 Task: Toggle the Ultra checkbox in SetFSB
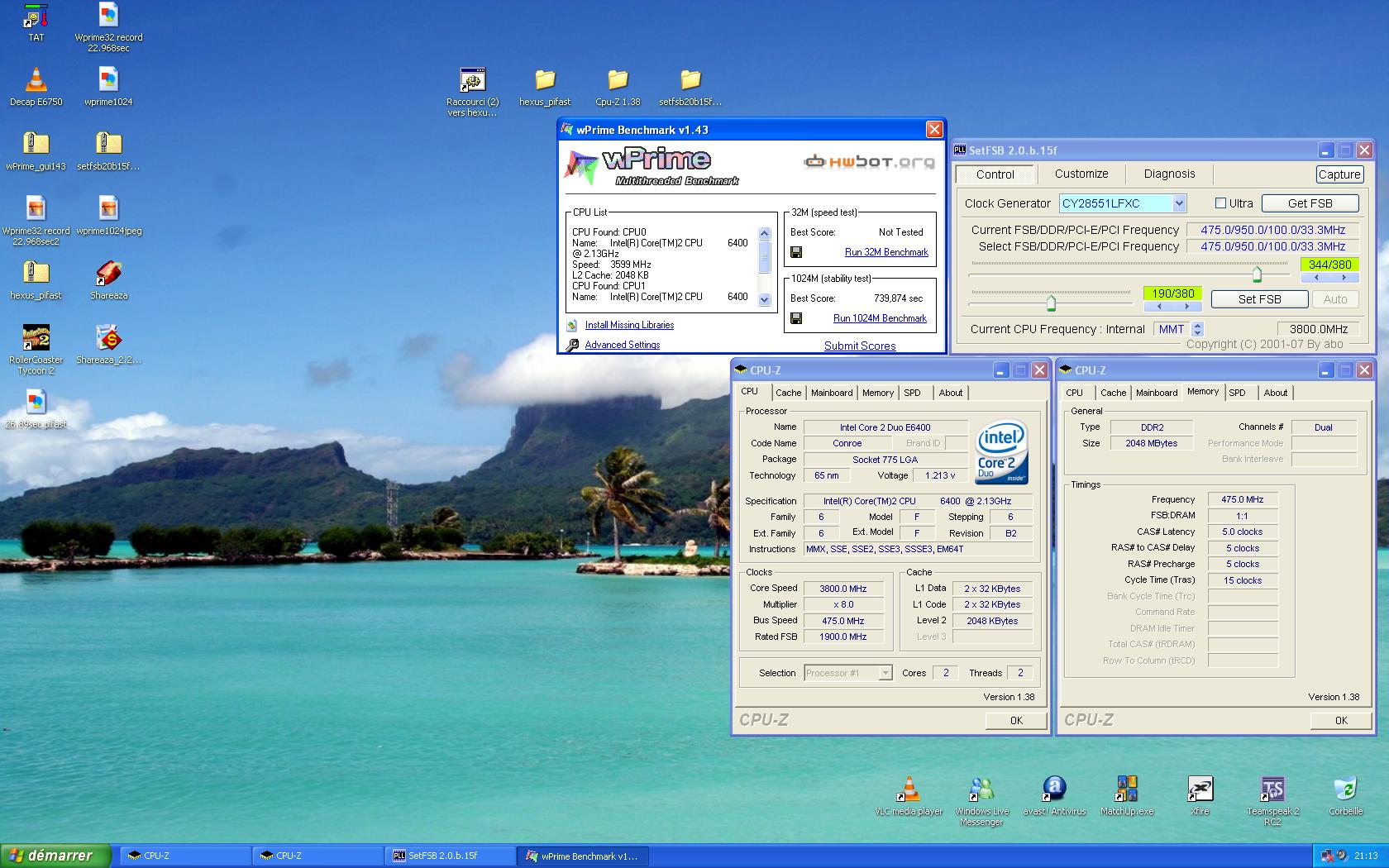click(x=1220, y=203)
